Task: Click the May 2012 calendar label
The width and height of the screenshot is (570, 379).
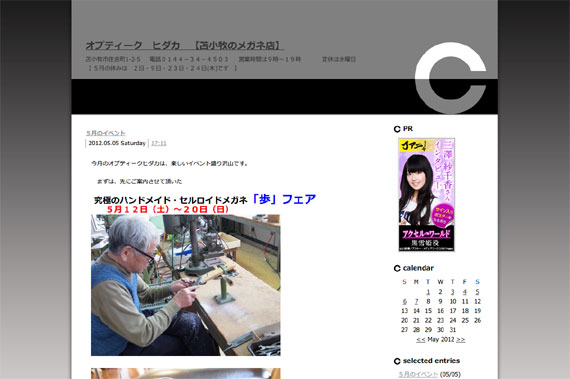Action: [441, 340]
